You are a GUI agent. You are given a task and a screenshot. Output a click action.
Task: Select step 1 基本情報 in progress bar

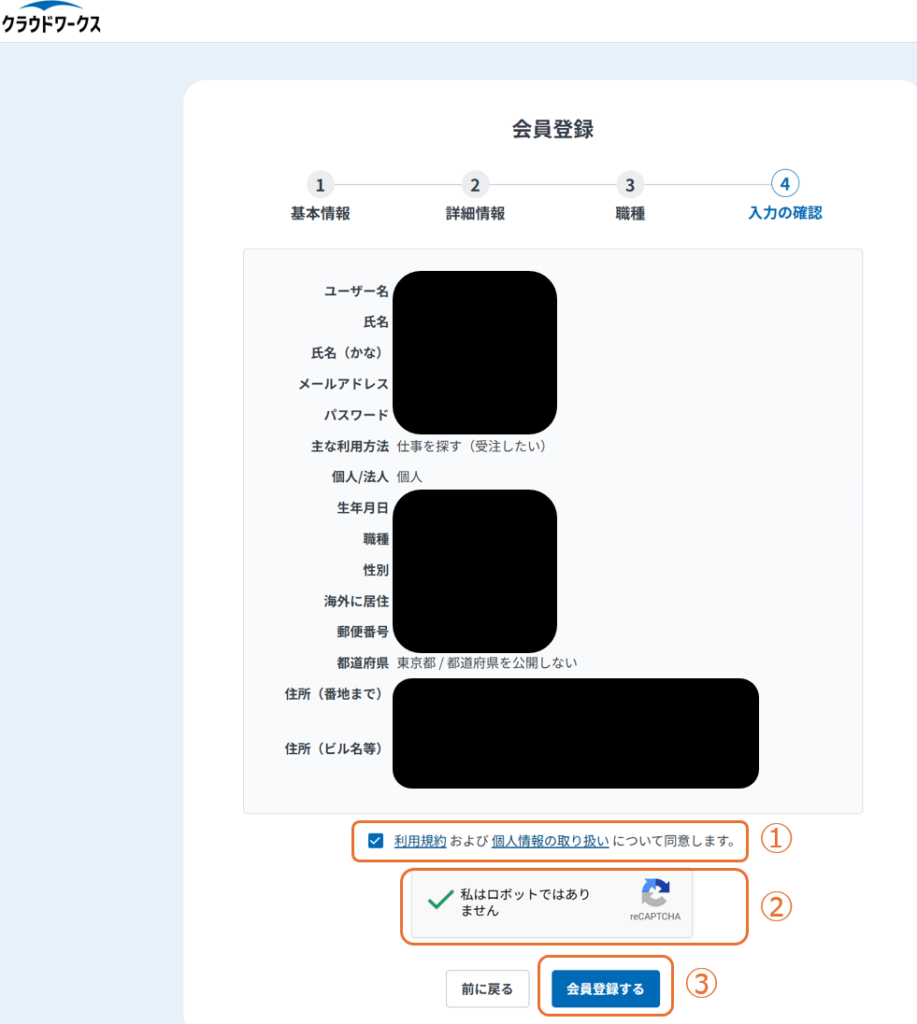pyautogui.click(x=320, y=196)
